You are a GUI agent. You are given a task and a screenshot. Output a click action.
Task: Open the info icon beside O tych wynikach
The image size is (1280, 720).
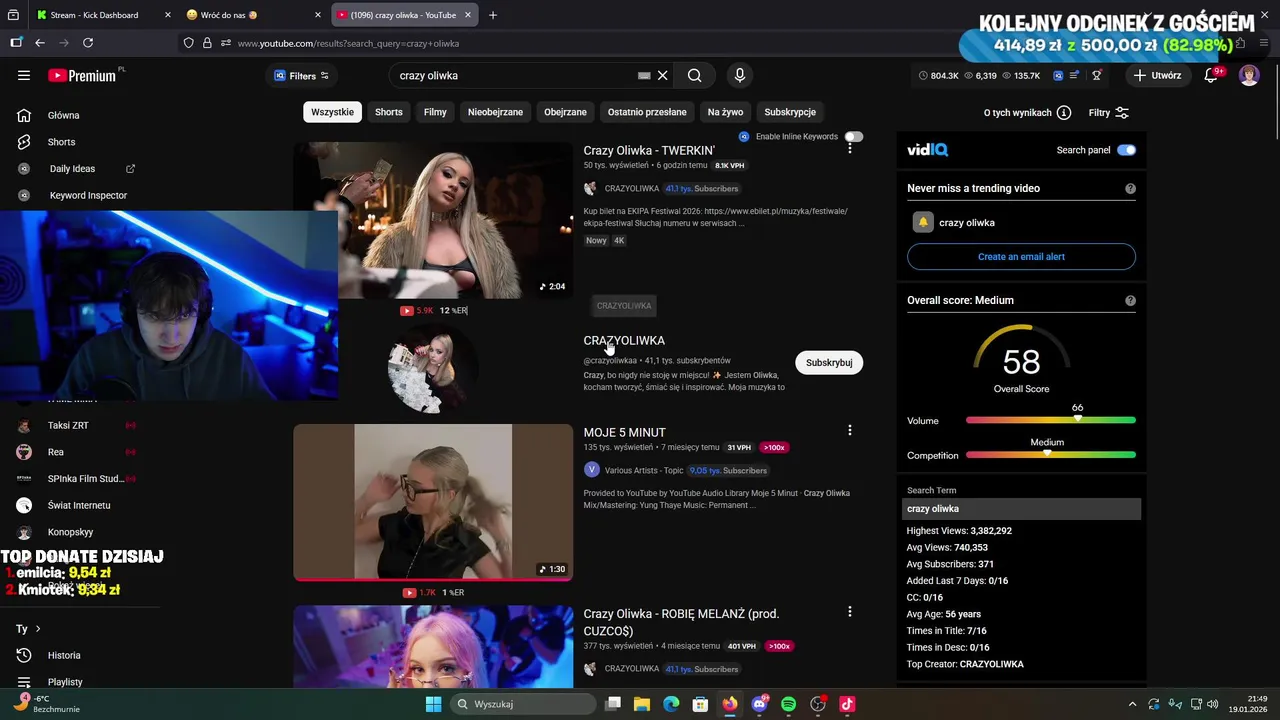[x=1064, y=113]
